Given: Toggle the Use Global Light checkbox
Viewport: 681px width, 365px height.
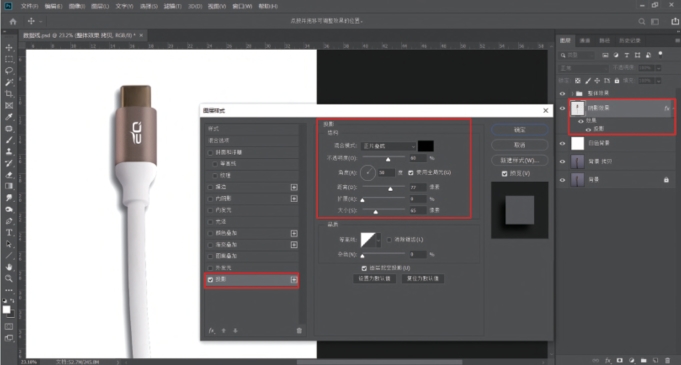Looking at the screenshot, I should click(x=411, y=173).
